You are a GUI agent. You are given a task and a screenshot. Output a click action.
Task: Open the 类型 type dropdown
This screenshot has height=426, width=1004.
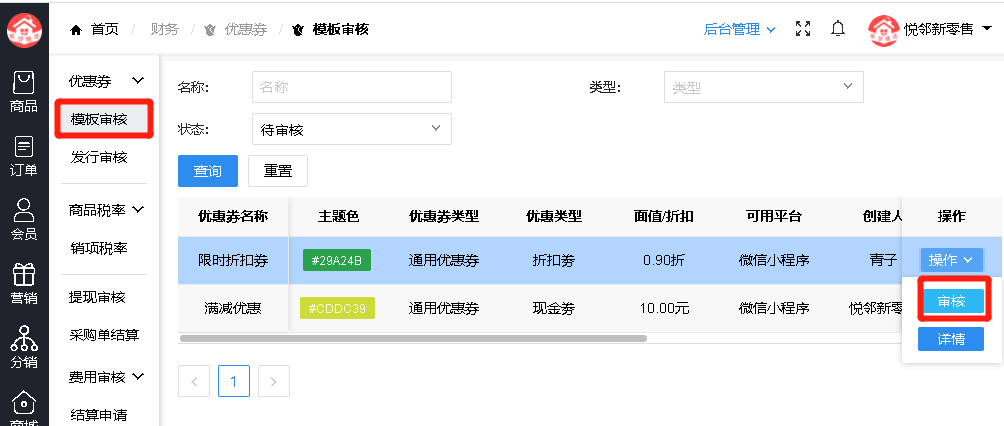[764, 86]
